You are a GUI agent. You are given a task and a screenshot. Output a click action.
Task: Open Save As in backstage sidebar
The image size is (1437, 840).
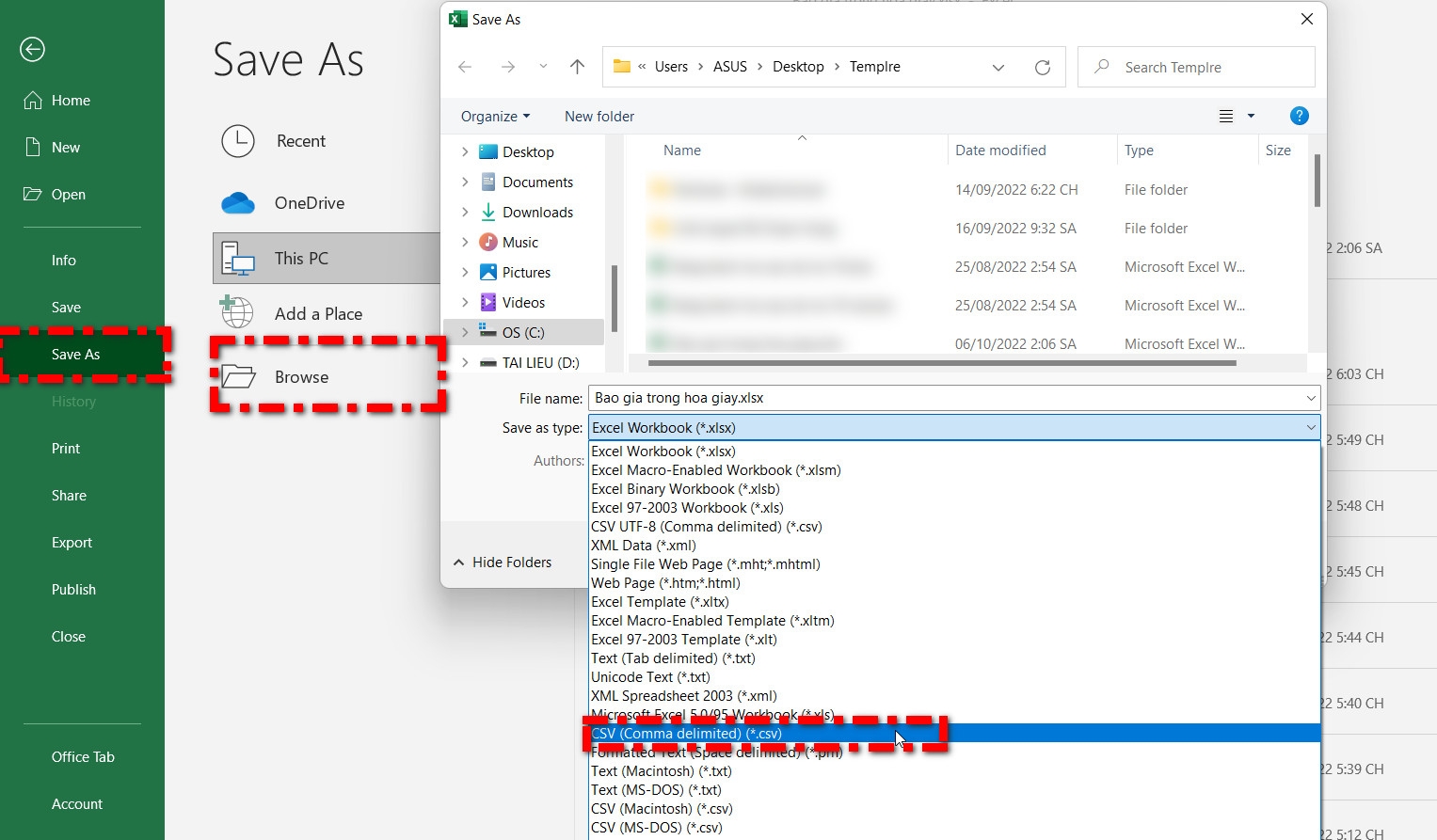point(83,355)
